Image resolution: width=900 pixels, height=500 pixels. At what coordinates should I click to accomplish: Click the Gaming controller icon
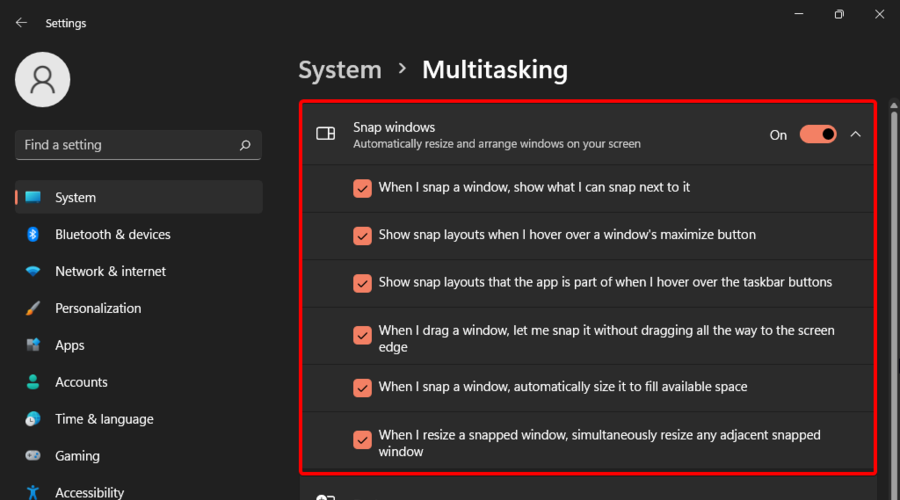[x=33, y=456]
